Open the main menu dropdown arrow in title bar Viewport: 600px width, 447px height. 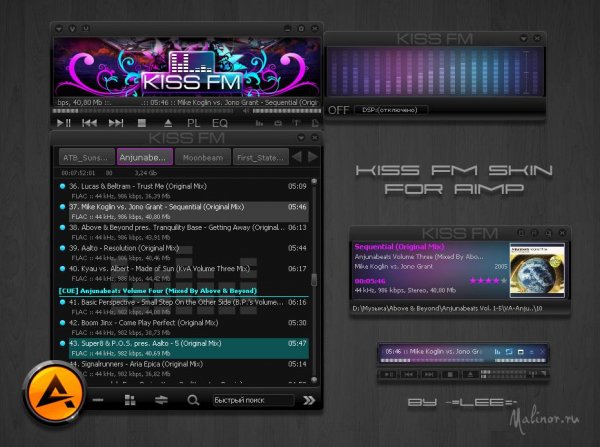[59, 29]
